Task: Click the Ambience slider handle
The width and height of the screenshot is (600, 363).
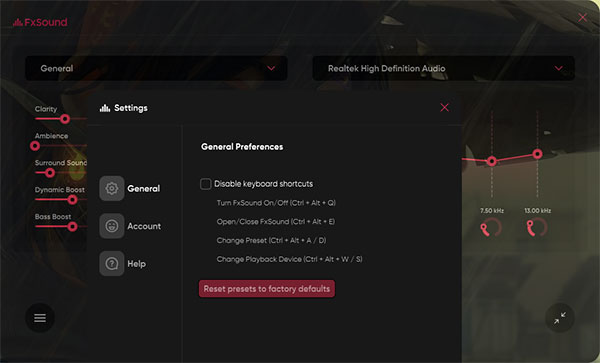Action: click(35, 146)
